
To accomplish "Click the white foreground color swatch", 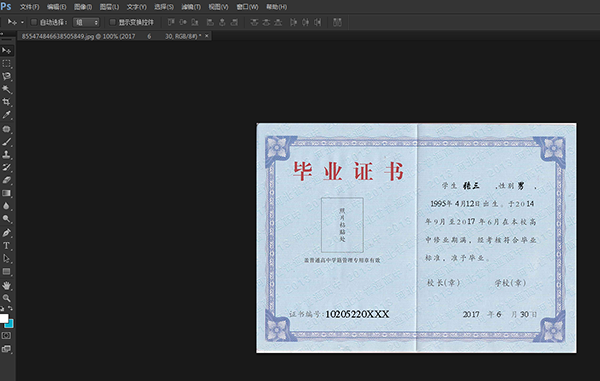I will pyautogui.click(x=3, y=318).
